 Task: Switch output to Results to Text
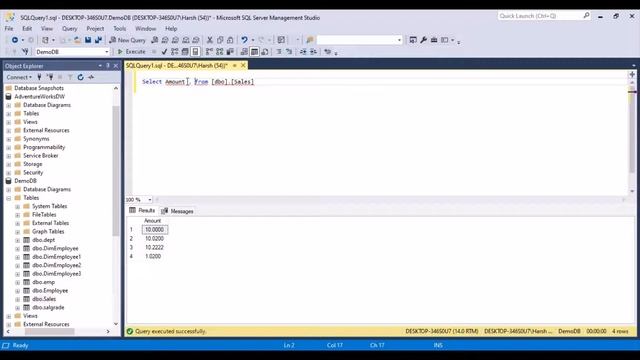[244, 52]
